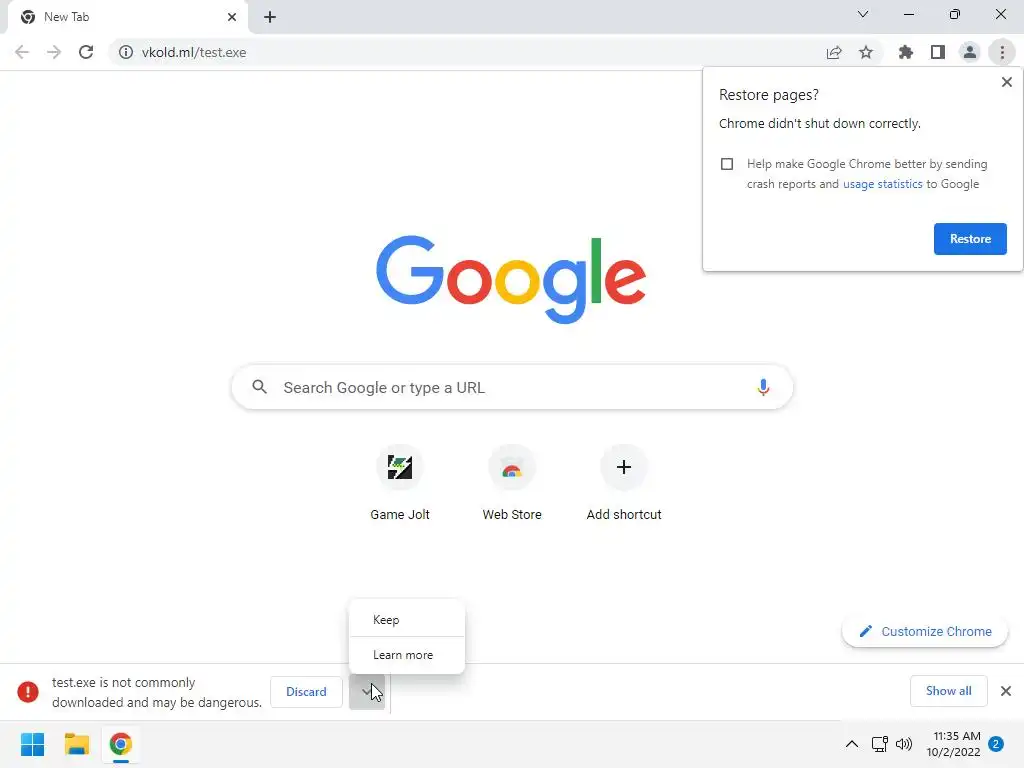The width and height of the screenshot is (1024, 768).
Task: Open the Windows Start menu
Action: point(32,744)
